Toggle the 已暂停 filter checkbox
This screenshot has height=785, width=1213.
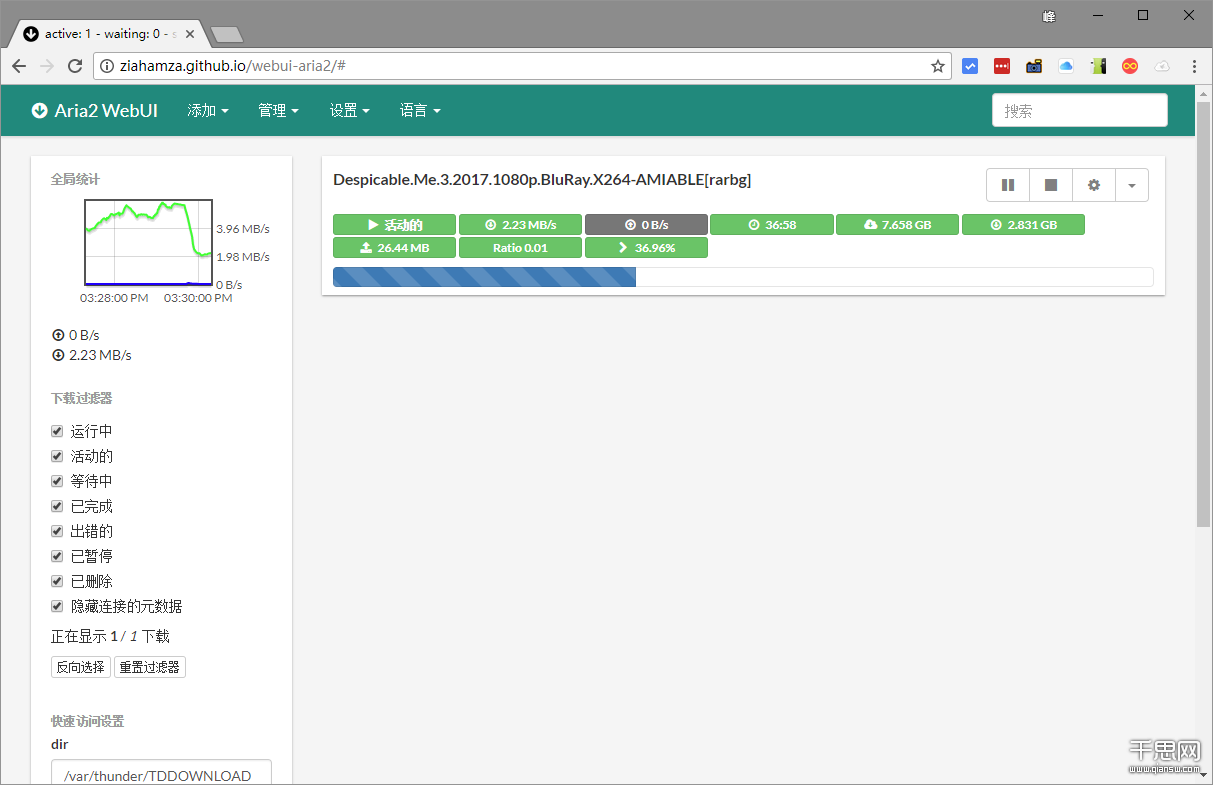[57, 556]
